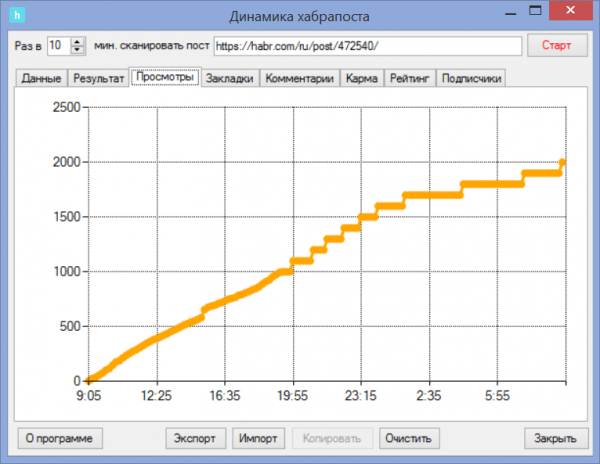This screenshot has width=600, height=464.
Task: Switch to the Закладки tab
Action: pyautogui.click(x=230, y=78)
